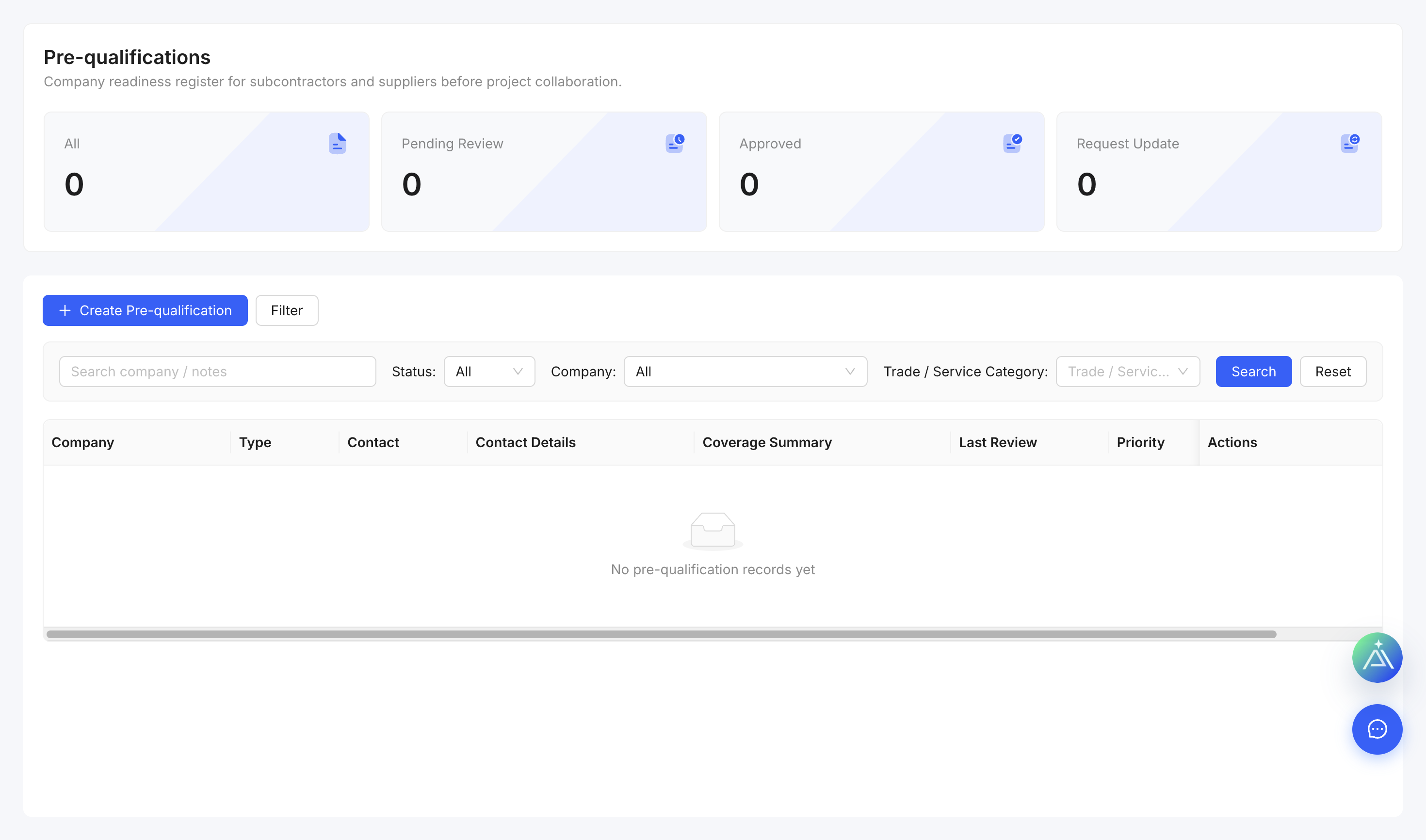Open the Status dropdown

coord(489,372)
